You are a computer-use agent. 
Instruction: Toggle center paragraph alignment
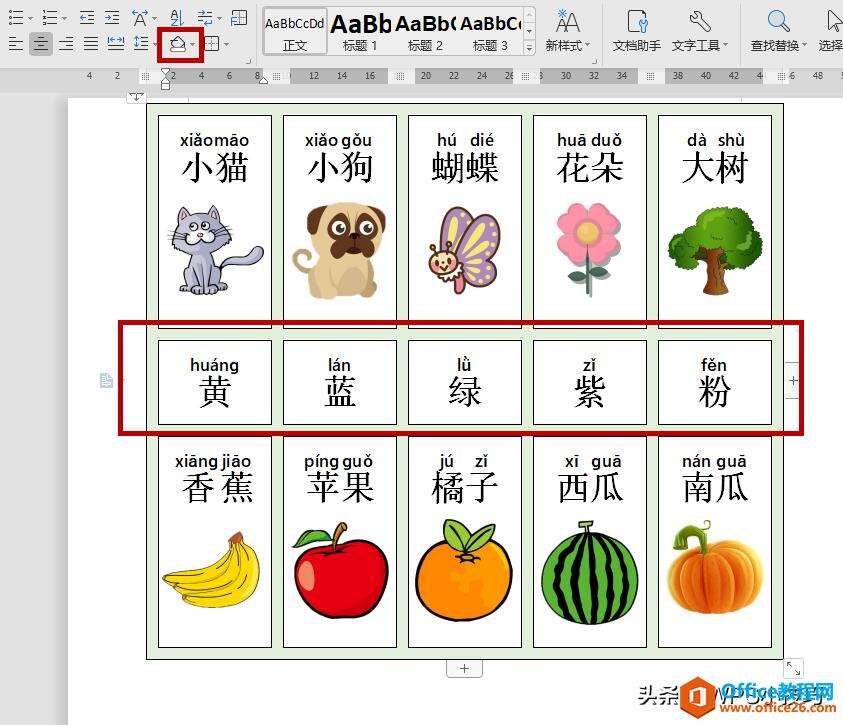40,43
